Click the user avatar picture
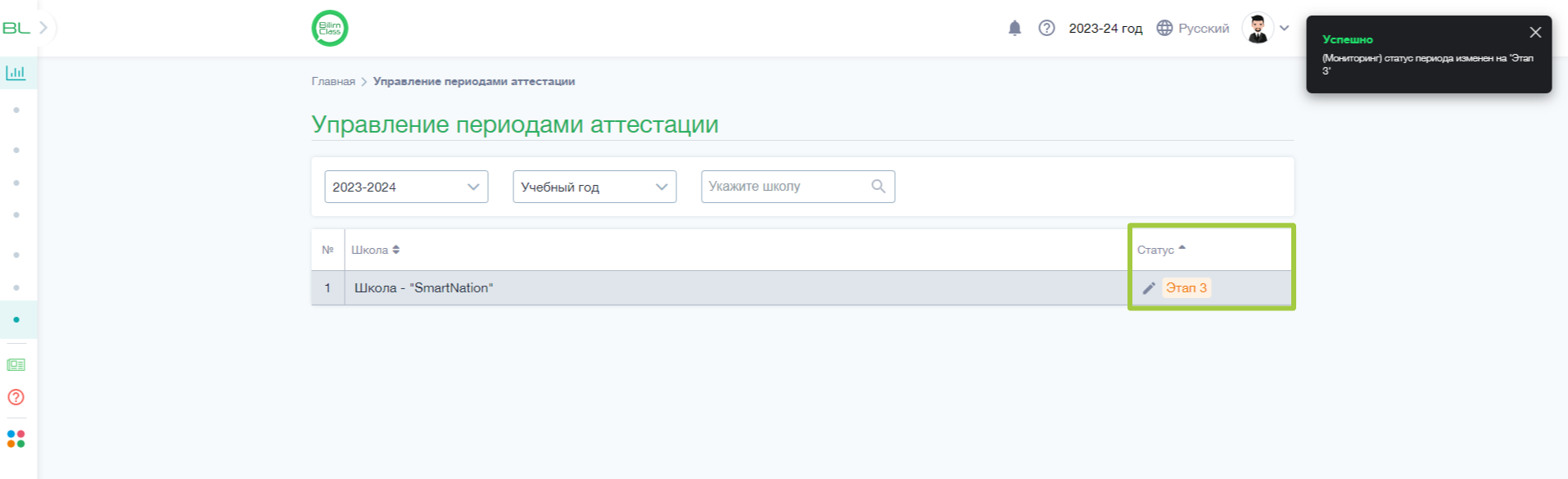Screen dimensions: 1568x479 pos(1258,29)
